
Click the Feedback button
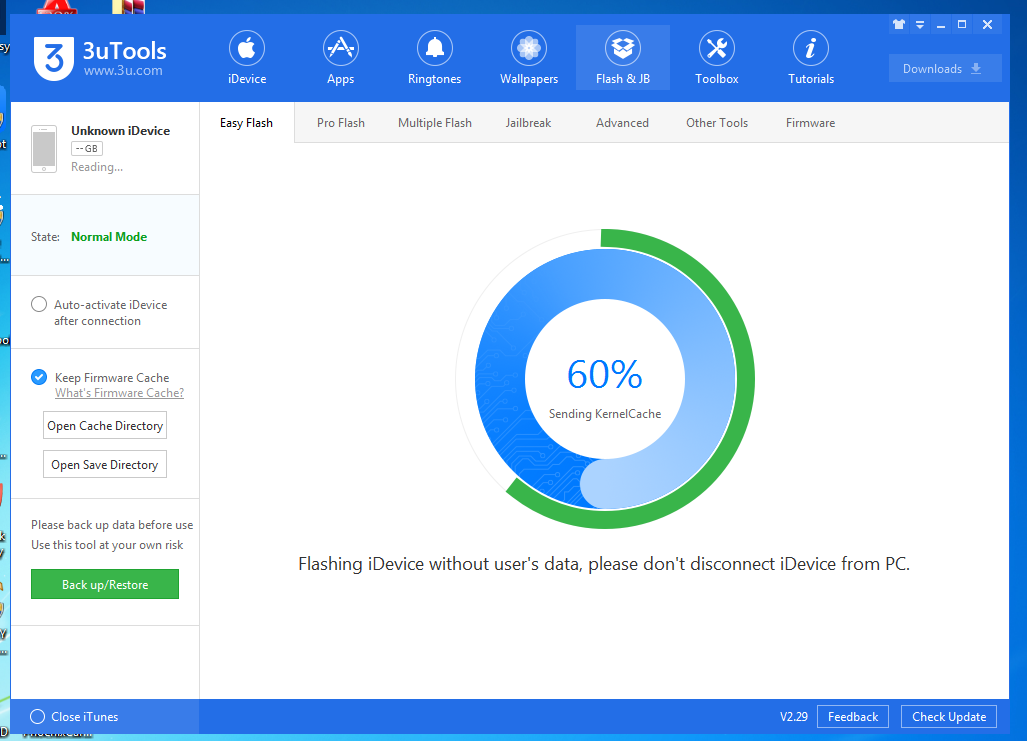[853, 716]
